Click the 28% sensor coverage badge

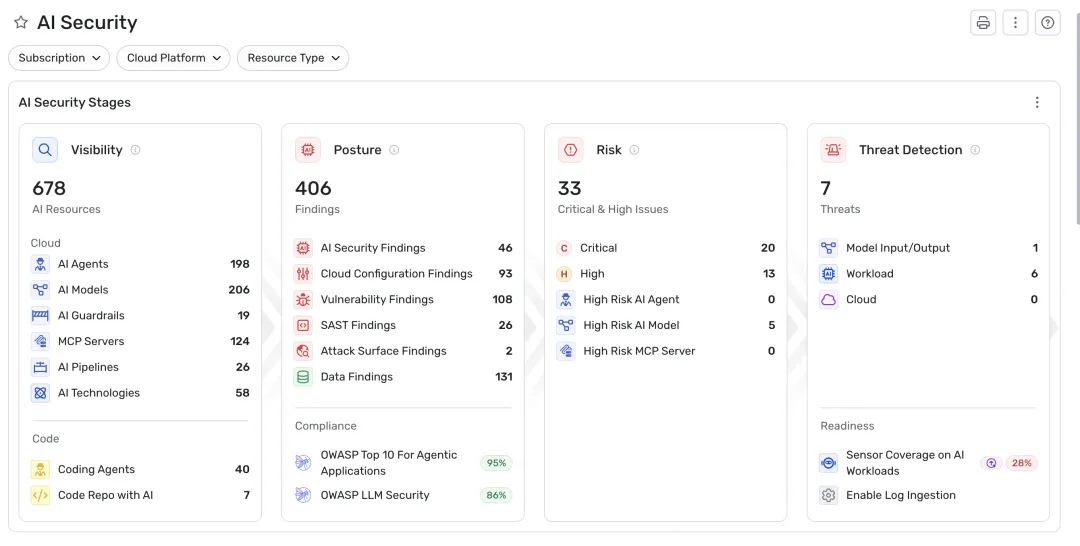[x=1021, y=463]
